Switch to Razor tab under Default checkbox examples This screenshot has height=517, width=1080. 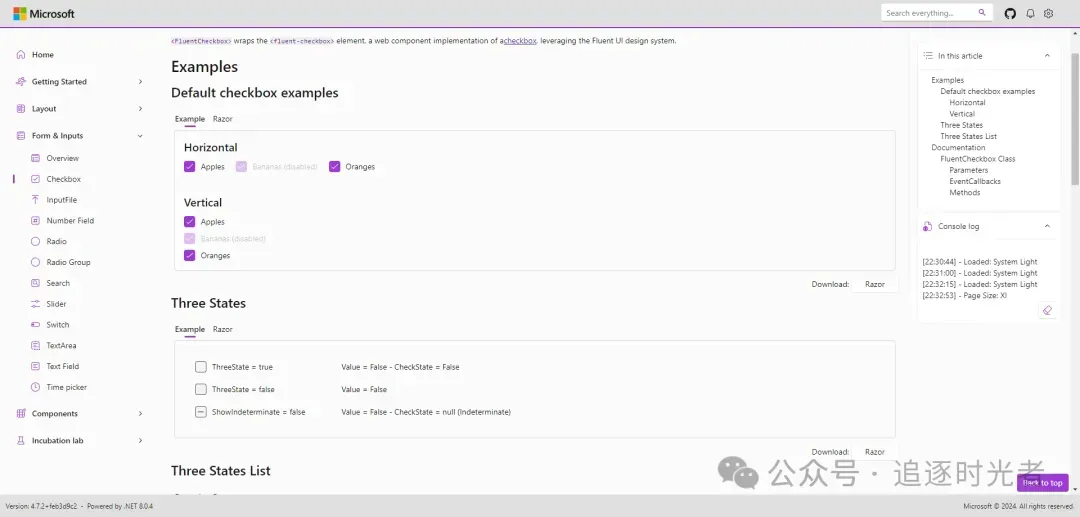click(x=222, y=119)
